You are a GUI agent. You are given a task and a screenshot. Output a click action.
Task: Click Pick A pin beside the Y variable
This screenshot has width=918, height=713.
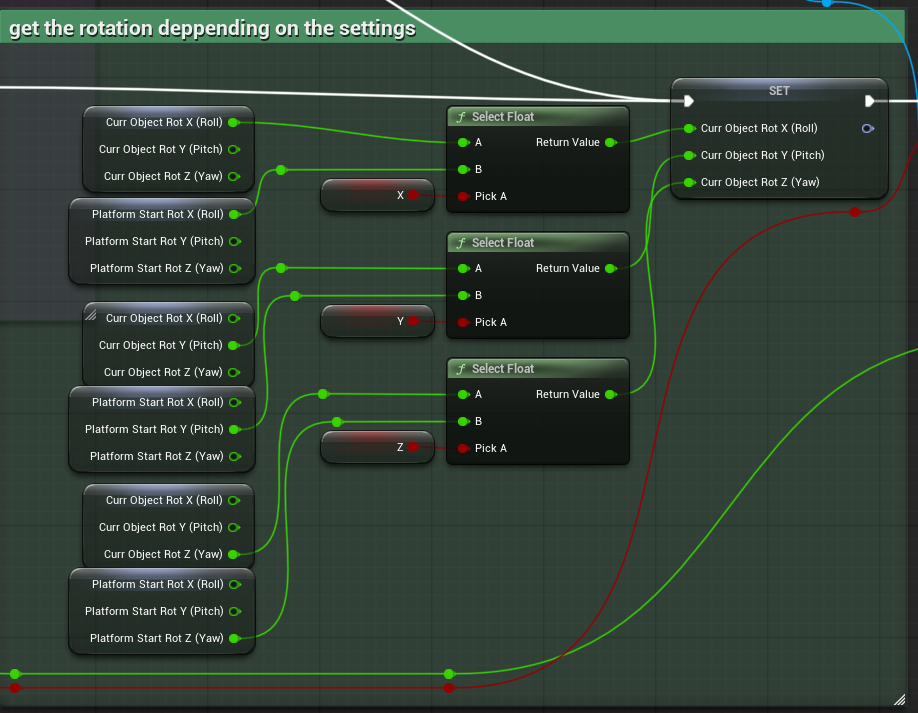click(x=463, y=322)
